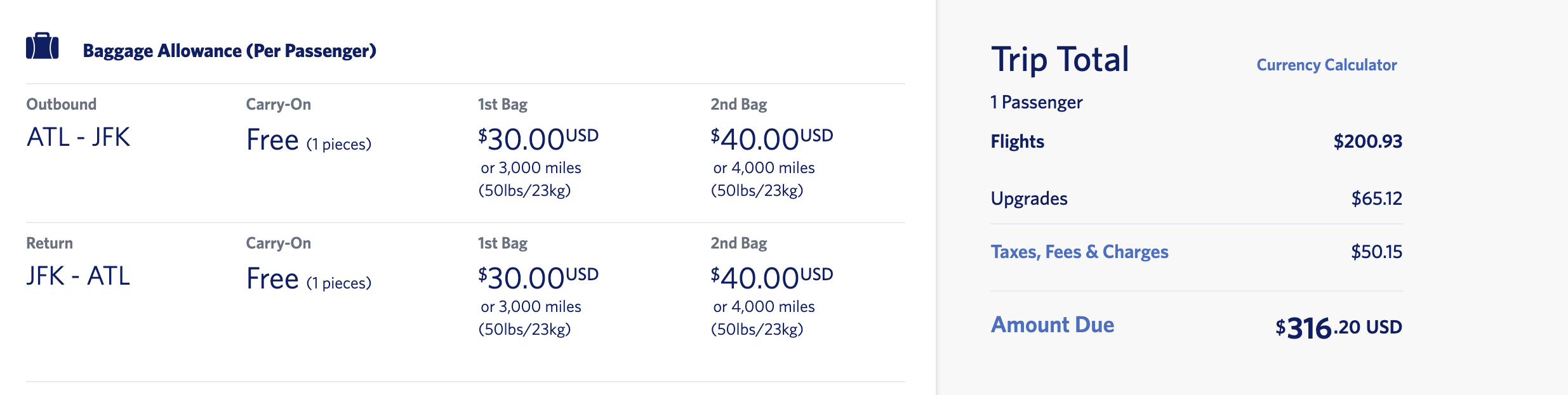Click the return Carry-On Free text

point(272,279)
